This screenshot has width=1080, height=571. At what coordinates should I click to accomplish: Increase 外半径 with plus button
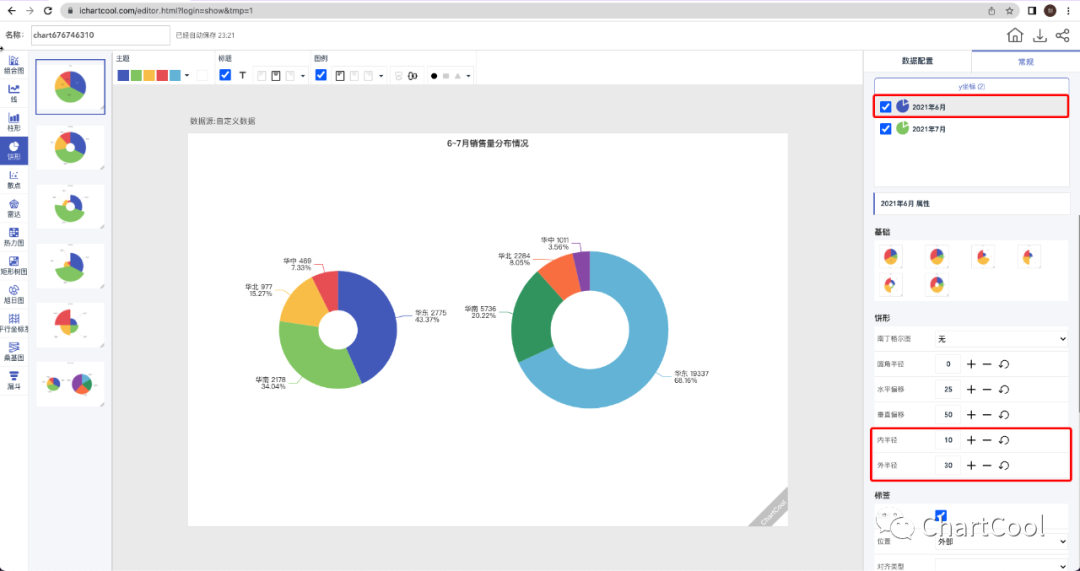971,466
